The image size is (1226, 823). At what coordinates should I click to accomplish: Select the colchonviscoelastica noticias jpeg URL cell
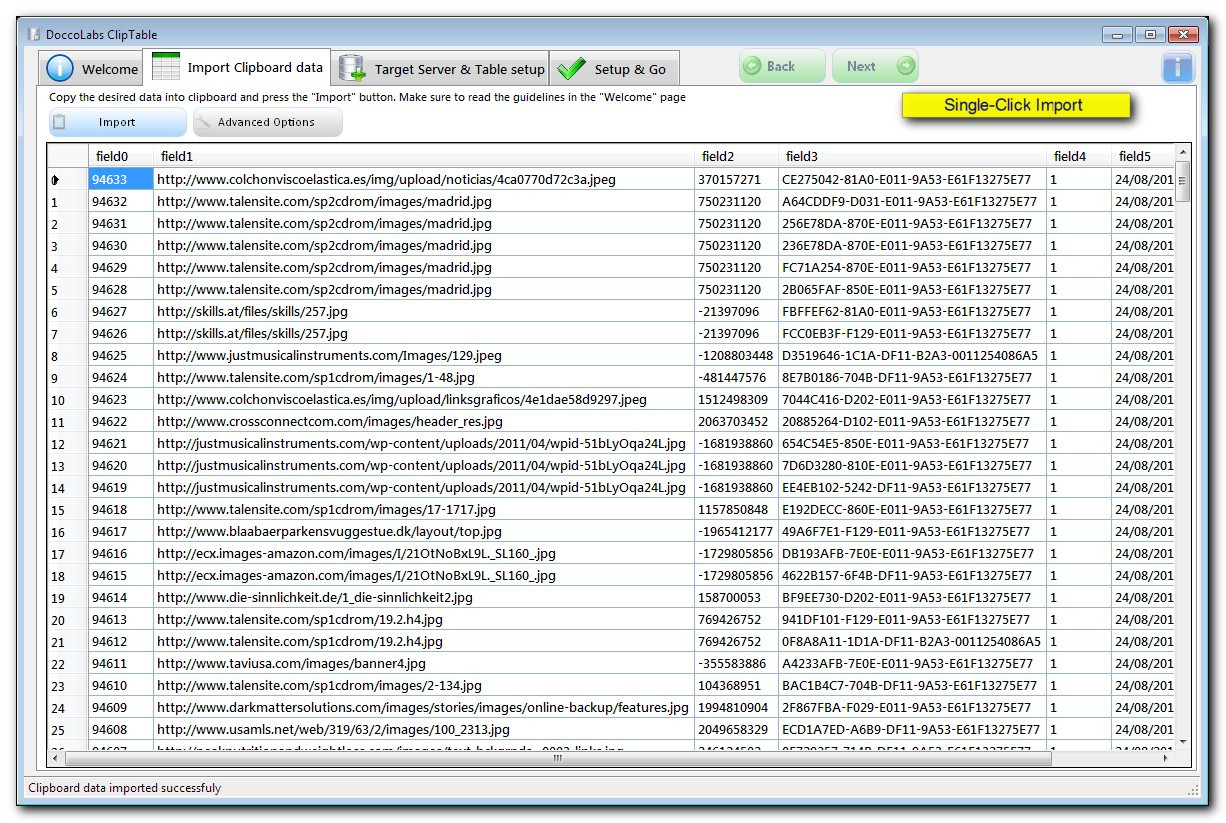(x=424, y=179)
